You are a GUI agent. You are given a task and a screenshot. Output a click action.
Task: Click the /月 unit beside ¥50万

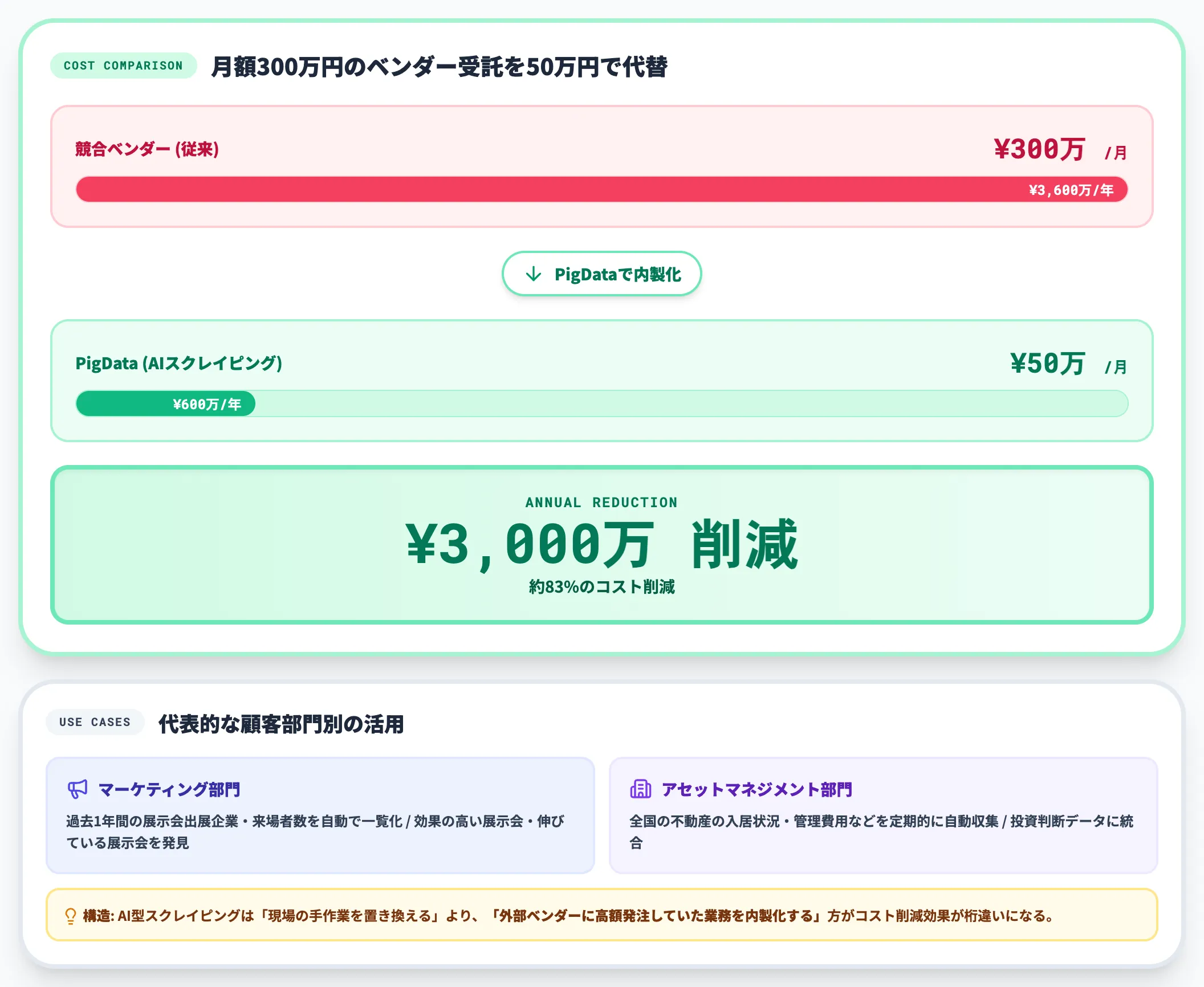(1116, 367)
